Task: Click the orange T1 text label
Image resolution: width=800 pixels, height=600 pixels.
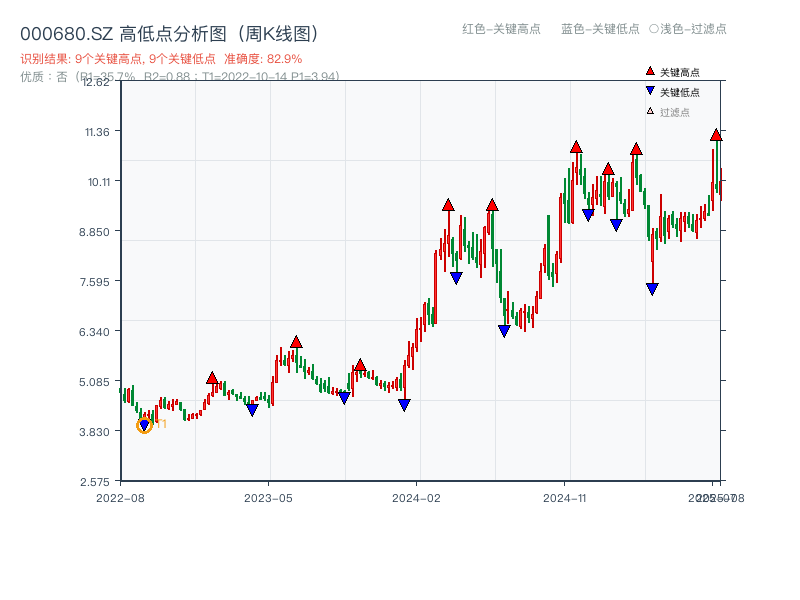Action: [x=161, y=424]
